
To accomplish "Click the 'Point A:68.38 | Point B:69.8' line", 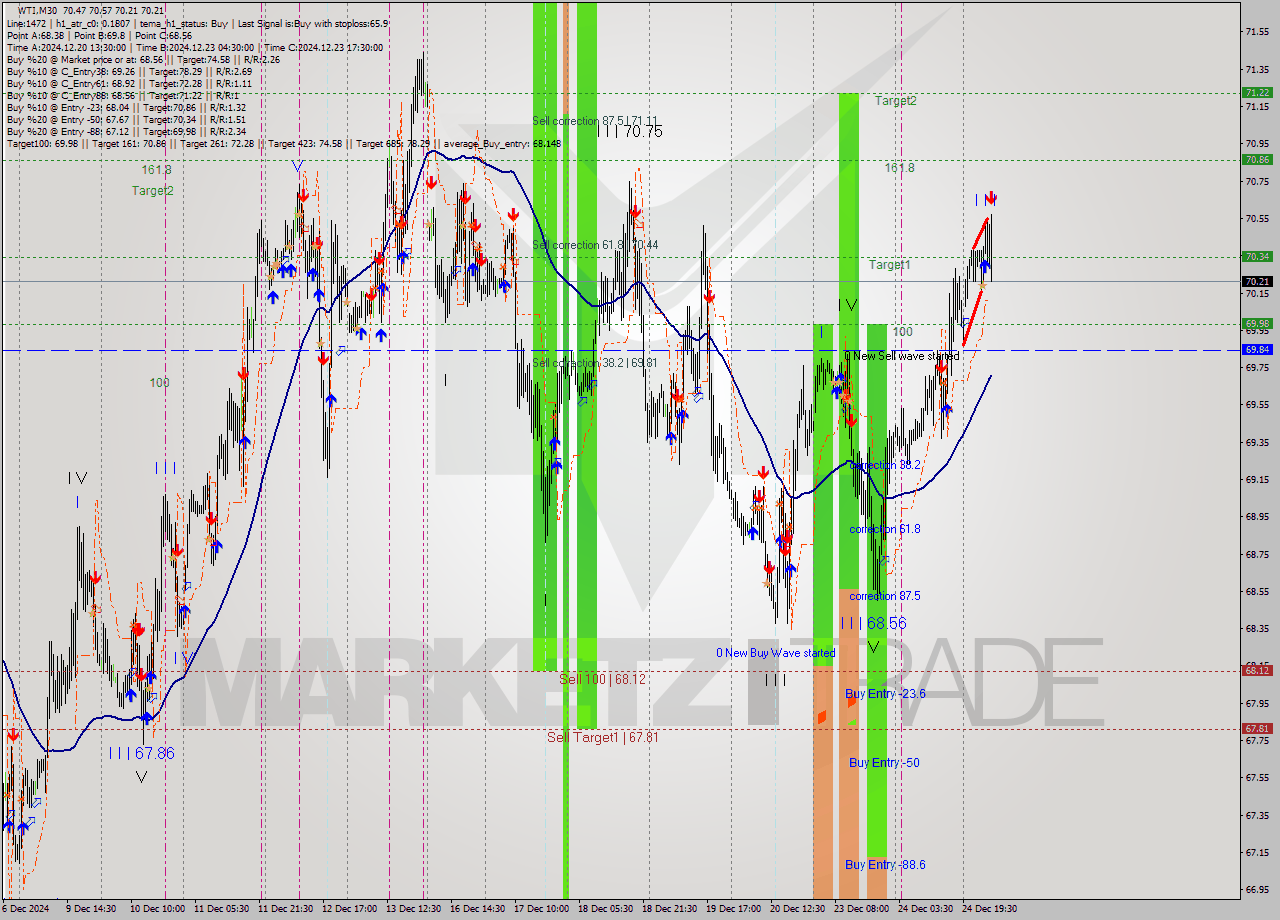I will click(x=99, y=35).
